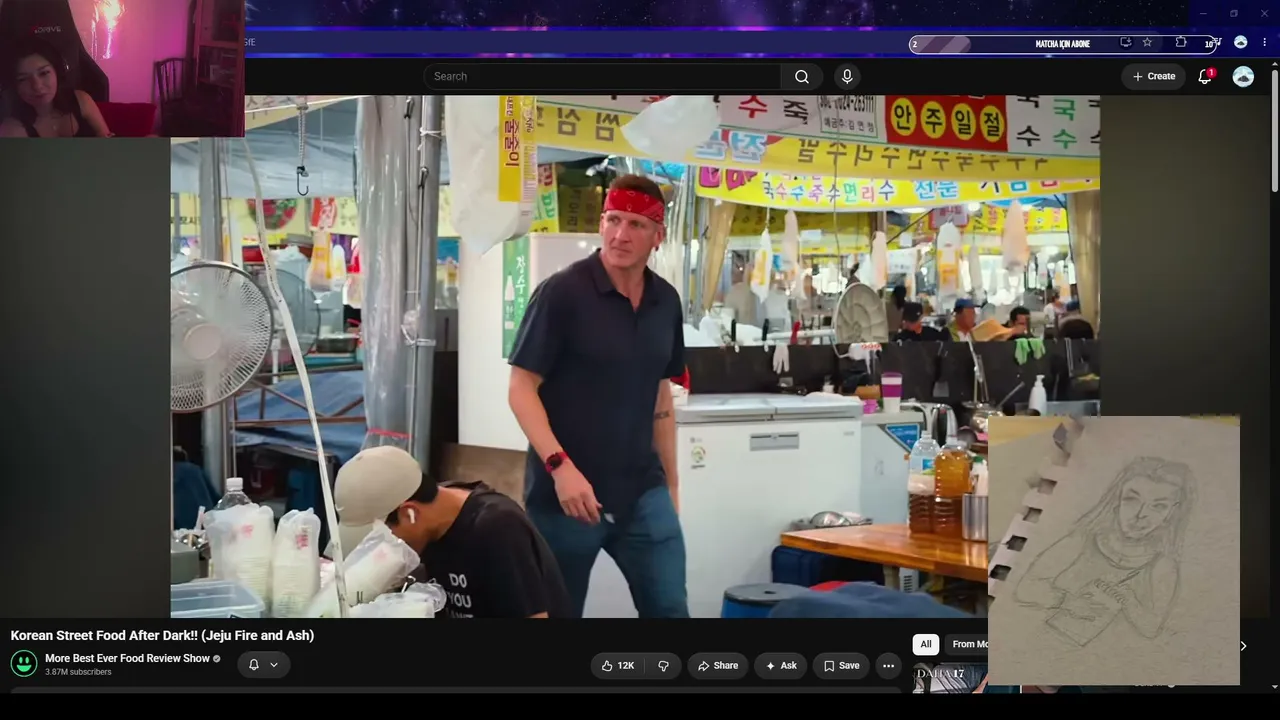Click the YouTube search magnifier button
Image resolution: width=1280 pixels, height=720 pixels.
pos(802,76)
